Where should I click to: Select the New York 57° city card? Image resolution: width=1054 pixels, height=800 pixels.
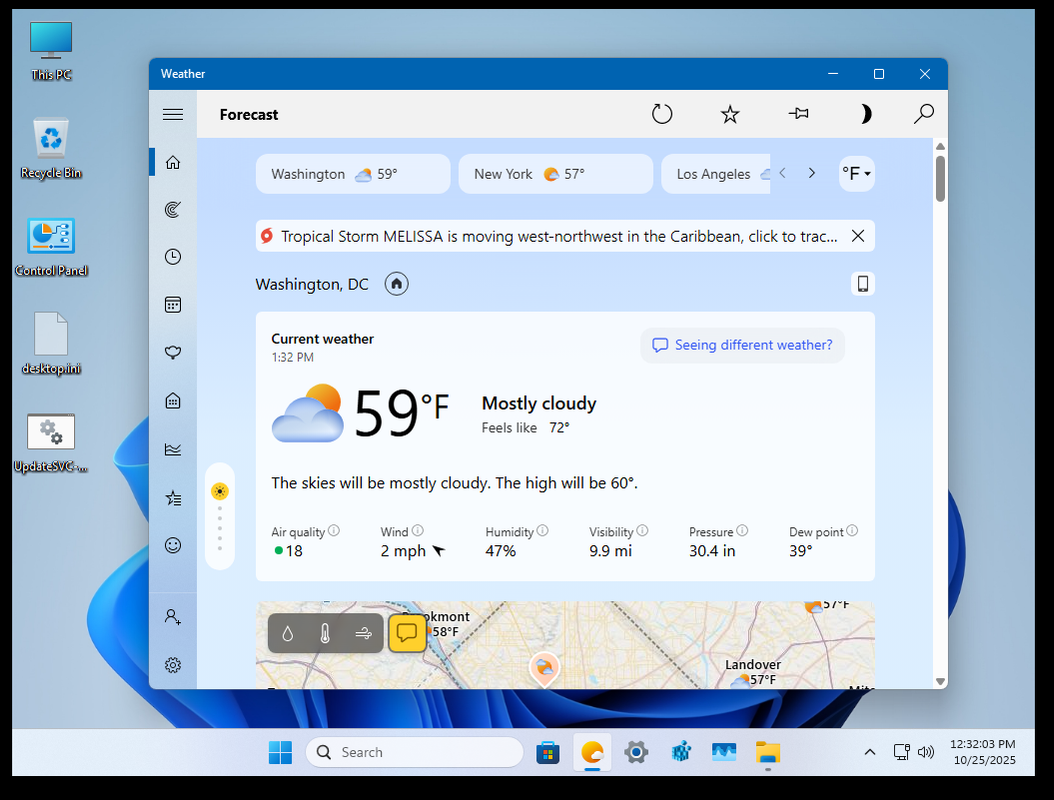click(x=555, y=174)
